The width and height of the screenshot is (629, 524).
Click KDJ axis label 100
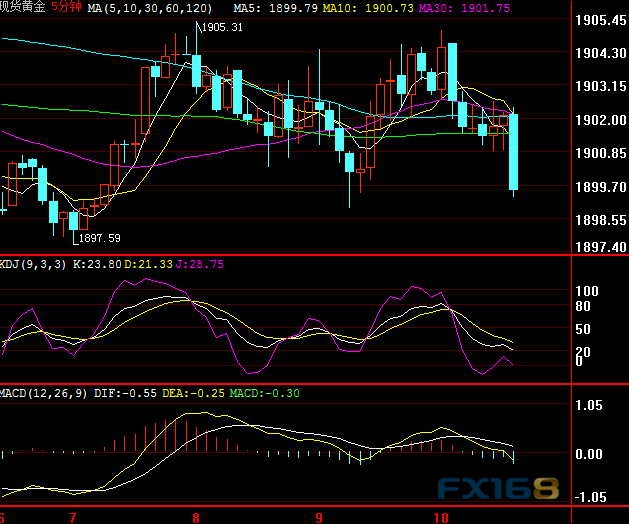pyautogui.click(x=587, y=291)
